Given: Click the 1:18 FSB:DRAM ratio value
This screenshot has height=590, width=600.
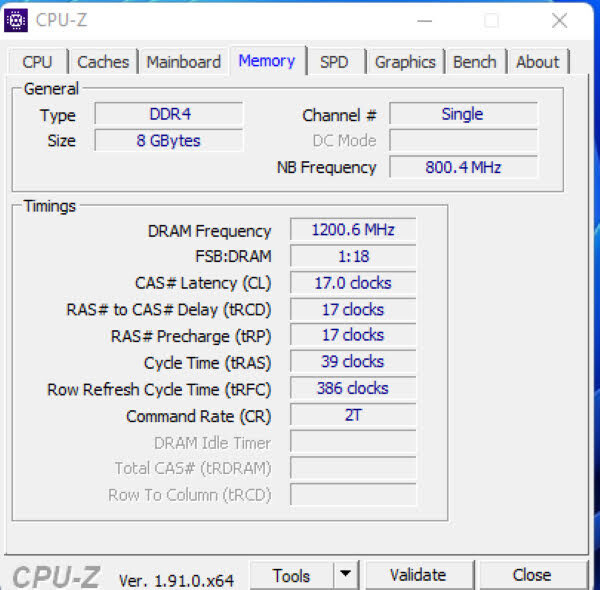Looking at the screenshot, I should pyautogui.click(x=353, y=256).
